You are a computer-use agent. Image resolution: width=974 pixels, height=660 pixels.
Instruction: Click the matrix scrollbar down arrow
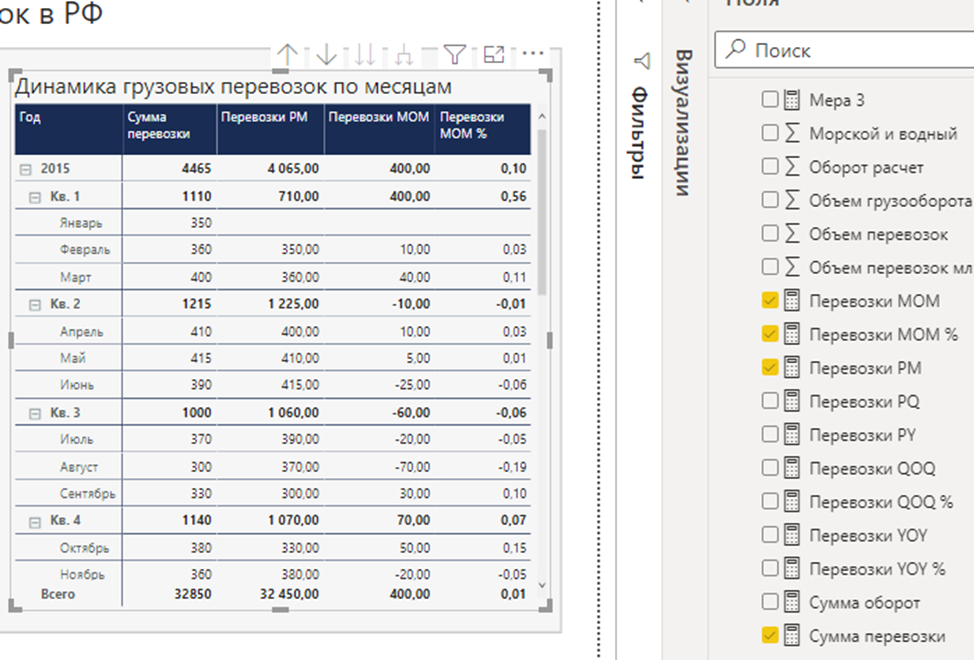(x=542, y=585)
